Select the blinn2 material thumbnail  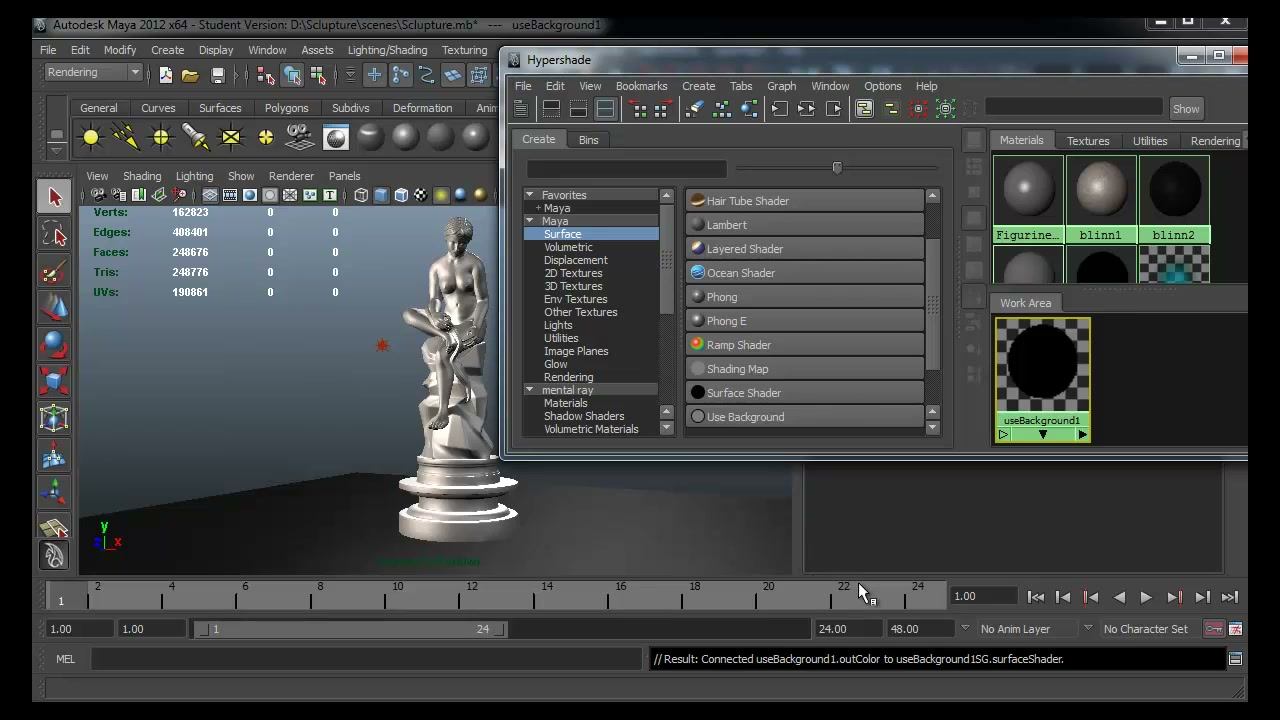(1174, 199)
